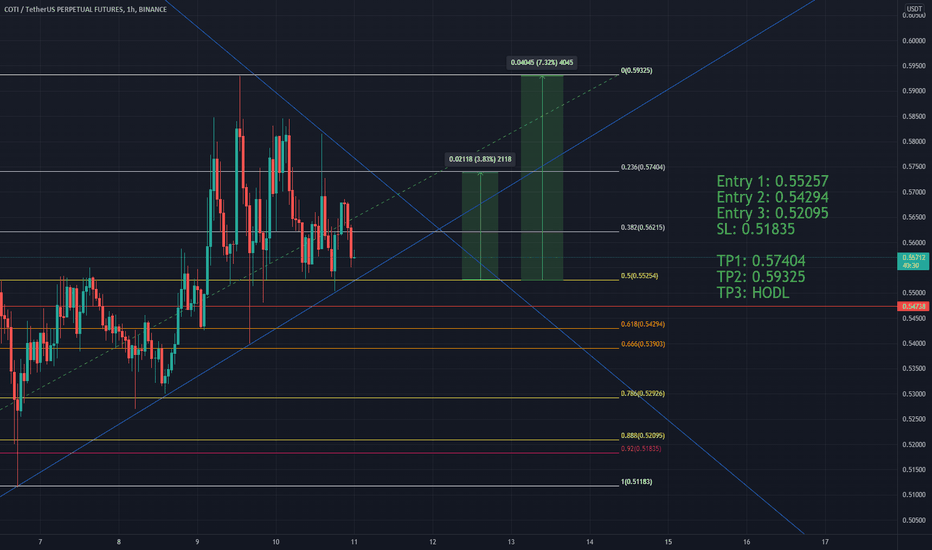The height and width of the screenshot is (550, 932).
Task: Select the 0.618(0.54294) Fibonacci level label
Action: coord(643,324)
